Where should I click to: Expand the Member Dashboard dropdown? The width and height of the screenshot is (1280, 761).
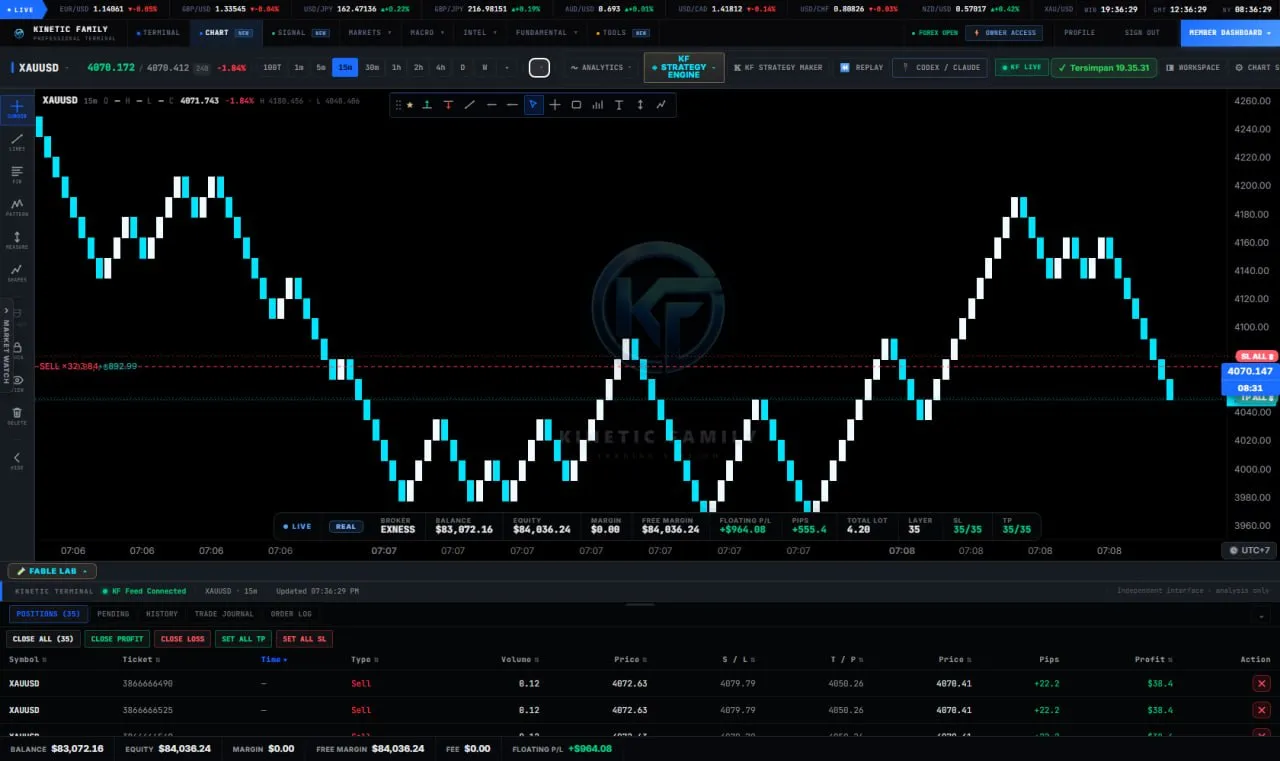pyautogui.click(x=1230, y=32)
